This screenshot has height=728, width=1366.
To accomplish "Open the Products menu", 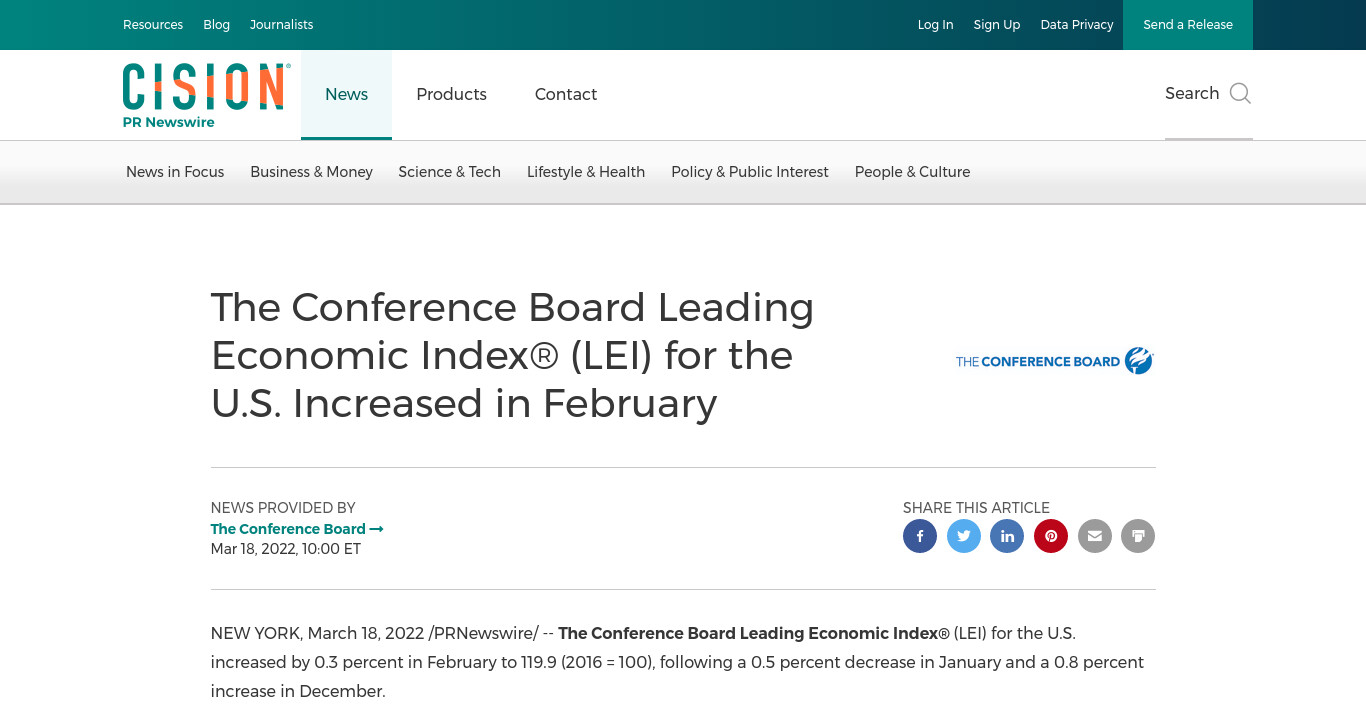I will click(452, 95).
